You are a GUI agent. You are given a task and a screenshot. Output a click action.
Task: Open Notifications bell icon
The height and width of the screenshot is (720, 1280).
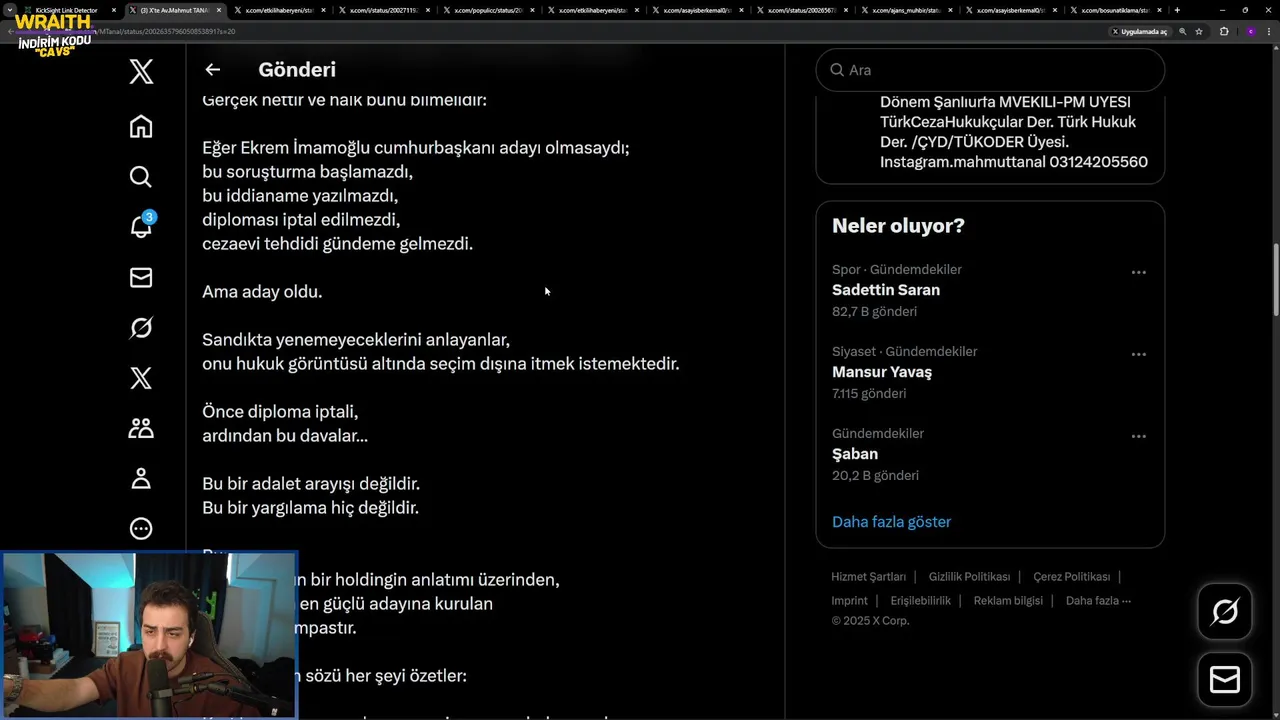(141, 227)
